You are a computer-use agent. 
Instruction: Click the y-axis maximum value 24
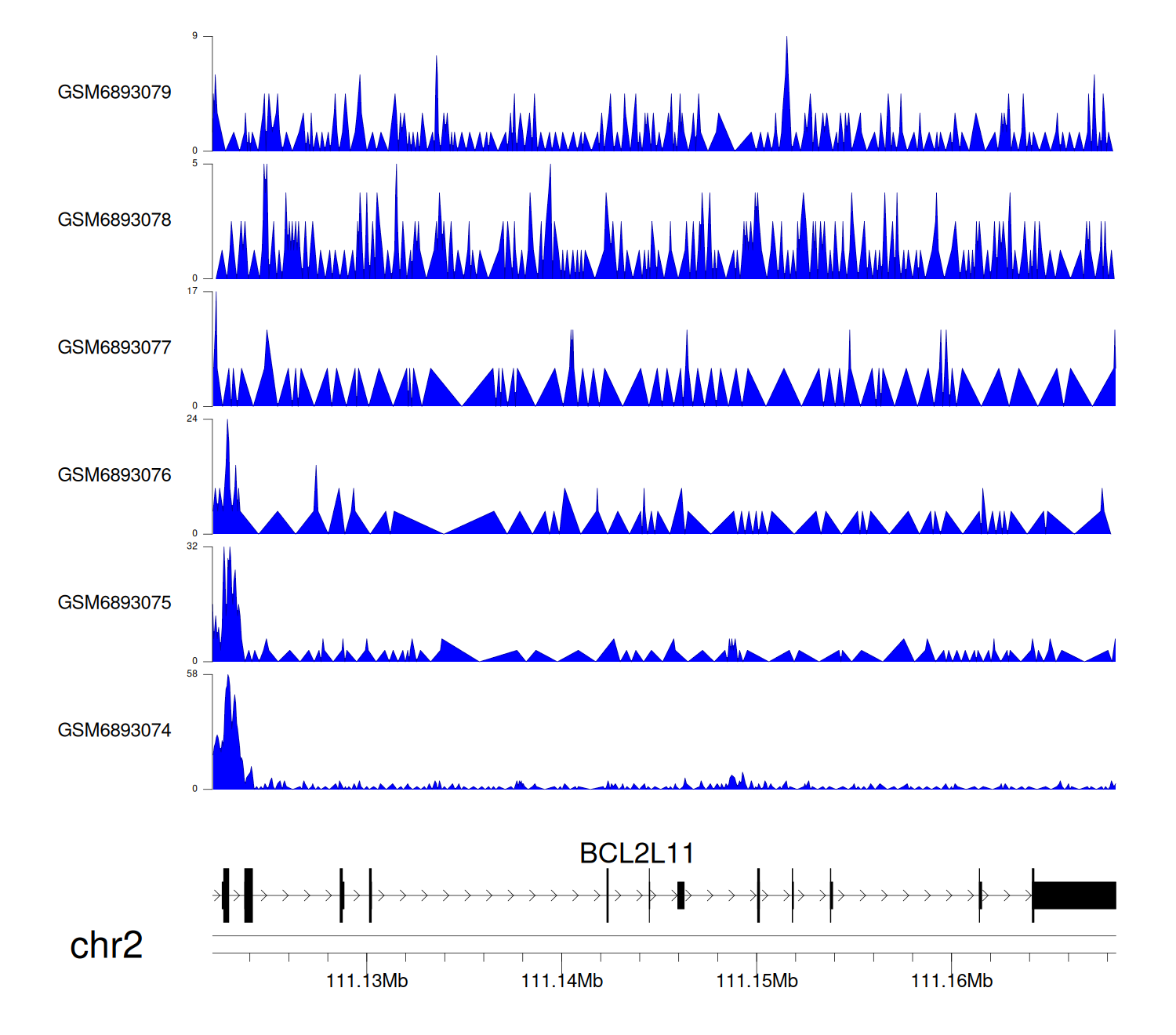tap(192, 419)
